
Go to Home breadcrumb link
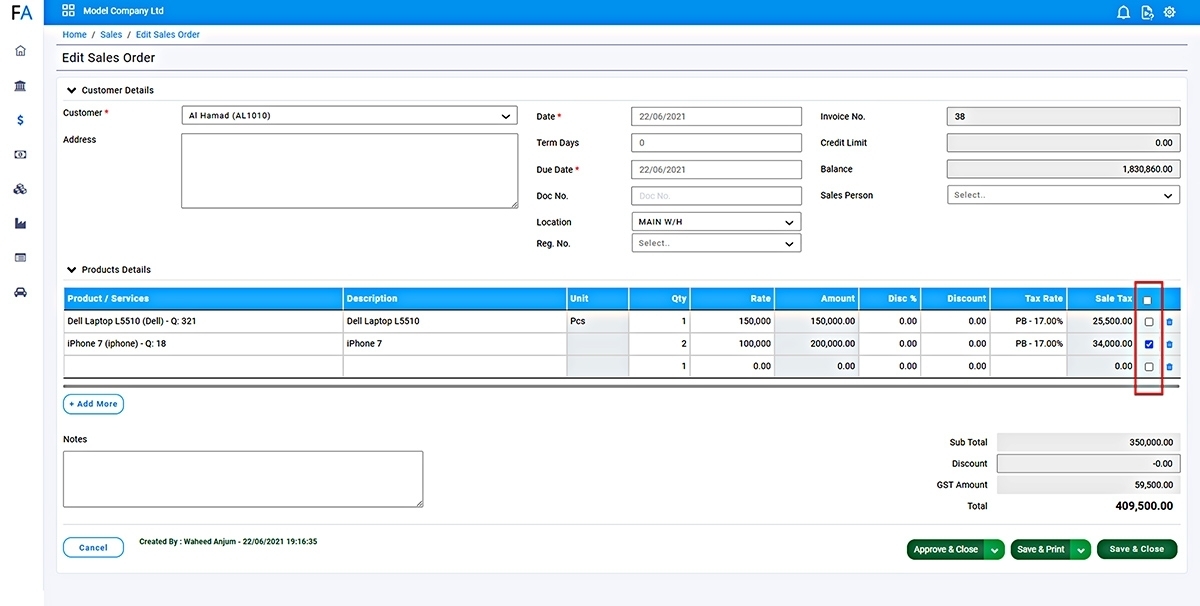pos(75,35)
